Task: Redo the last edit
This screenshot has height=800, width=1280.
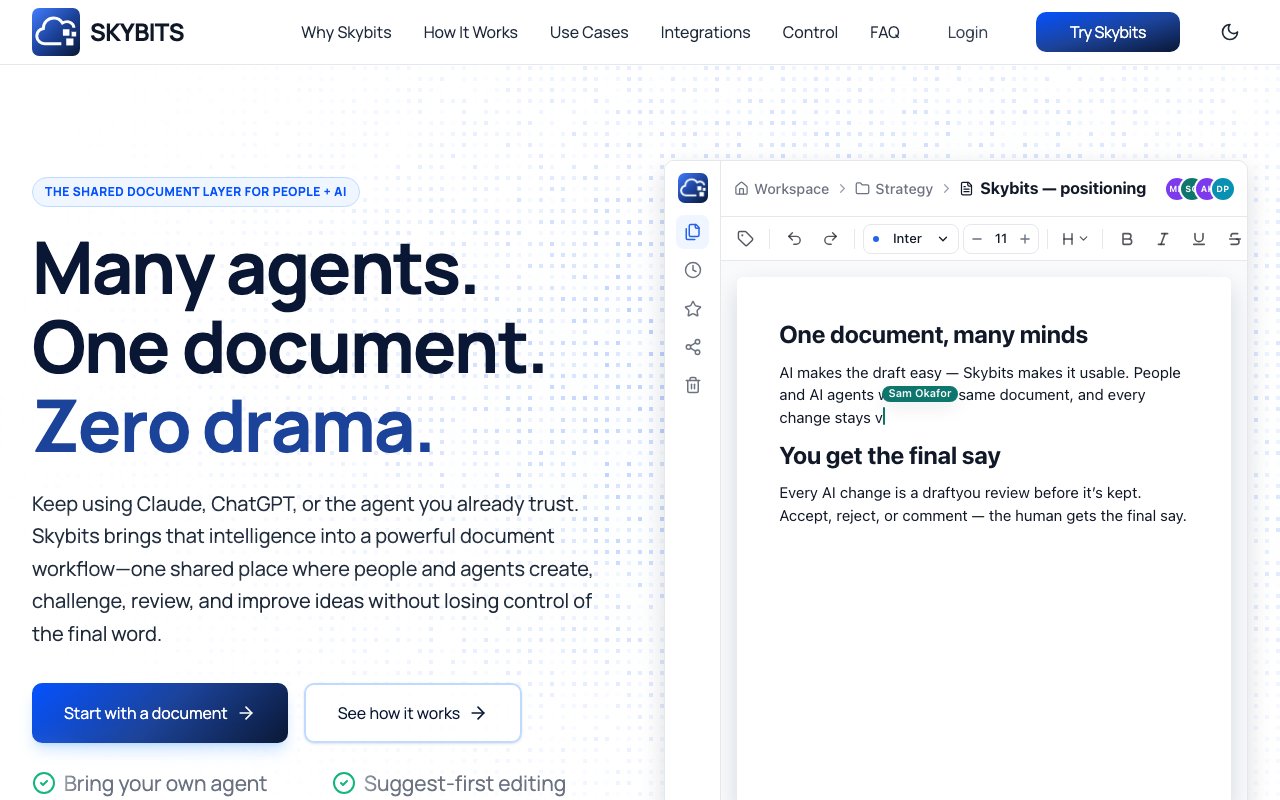Action: point(830,239)
